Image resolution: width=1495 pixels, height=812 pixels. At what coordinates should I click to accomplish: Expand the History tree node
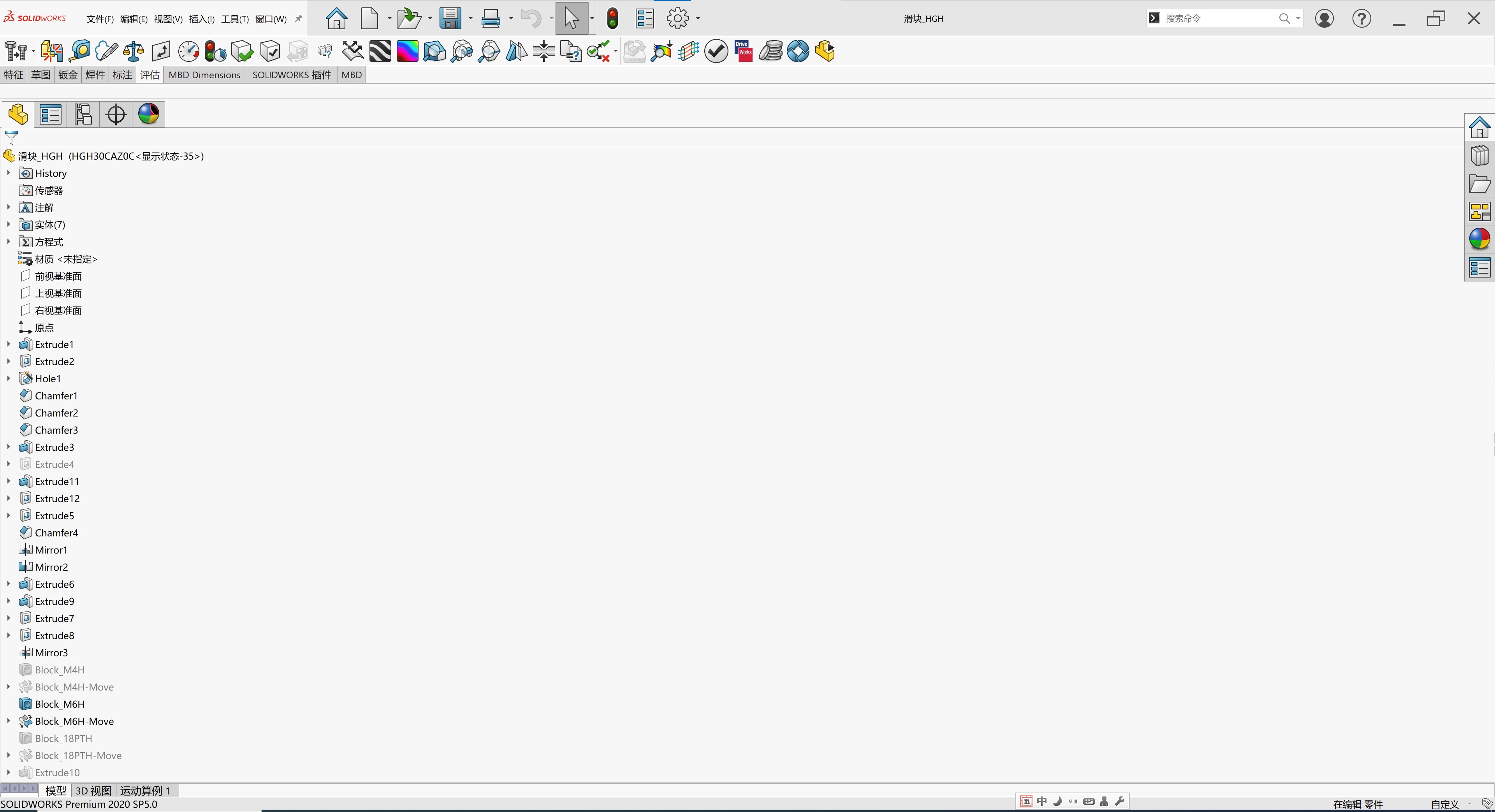[9, 173]
